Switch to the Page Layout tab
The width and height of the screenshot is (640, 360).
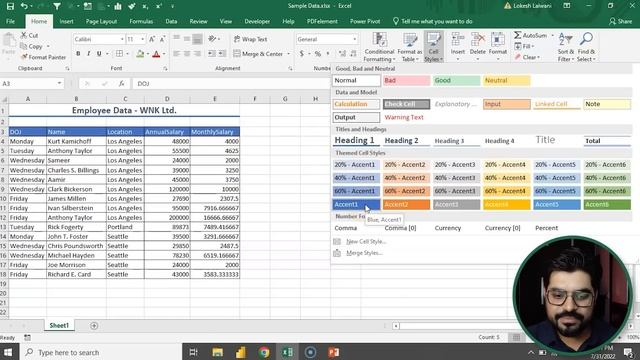pyautogui.click(x=101, y=21)
